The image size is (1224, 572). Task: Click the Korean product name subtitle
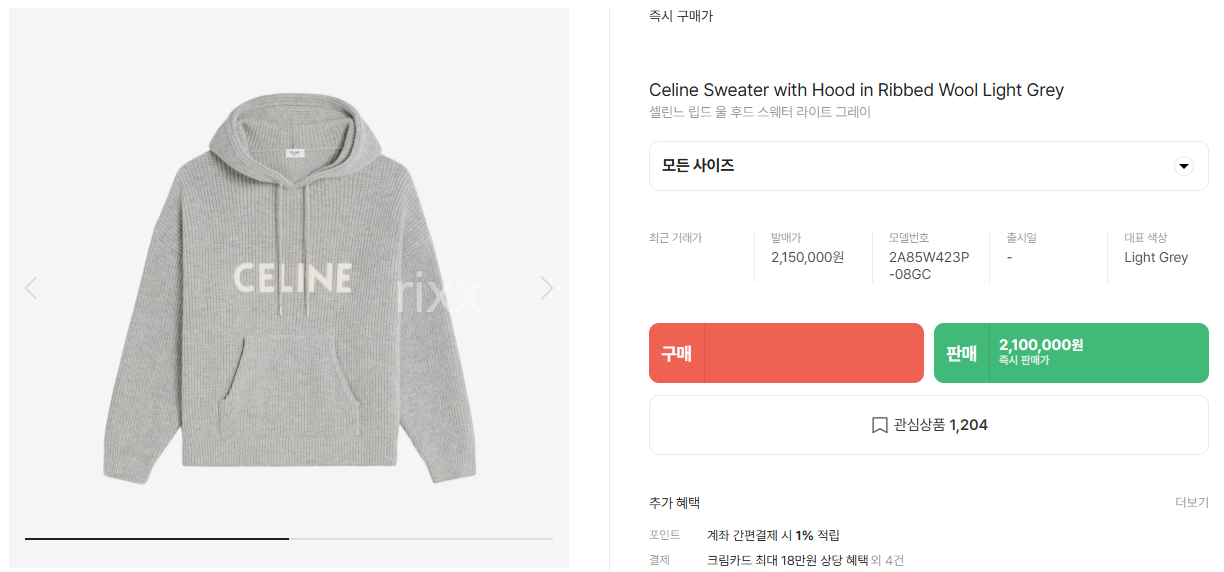coord(759,112)
